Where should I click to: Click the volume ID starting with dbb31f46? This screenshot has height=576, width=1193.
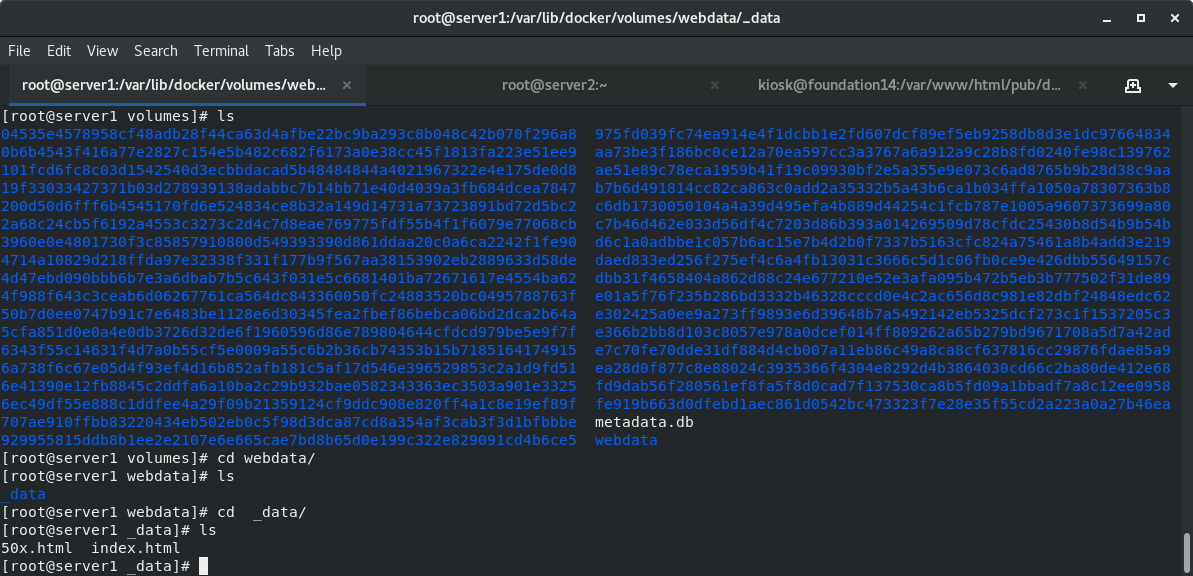point(883,278)
